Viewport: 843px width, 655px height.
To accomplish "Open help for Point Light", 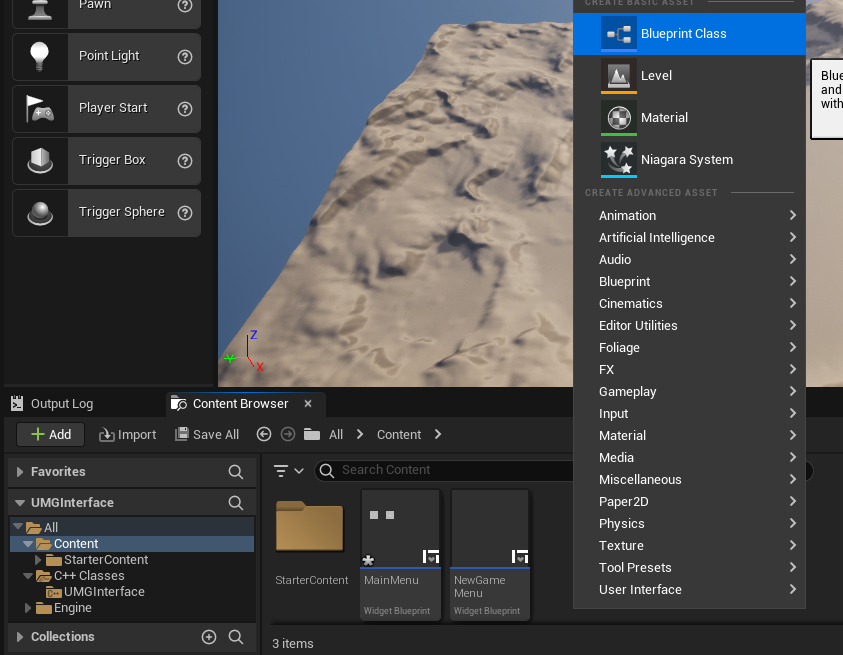I will pos(185,56).
